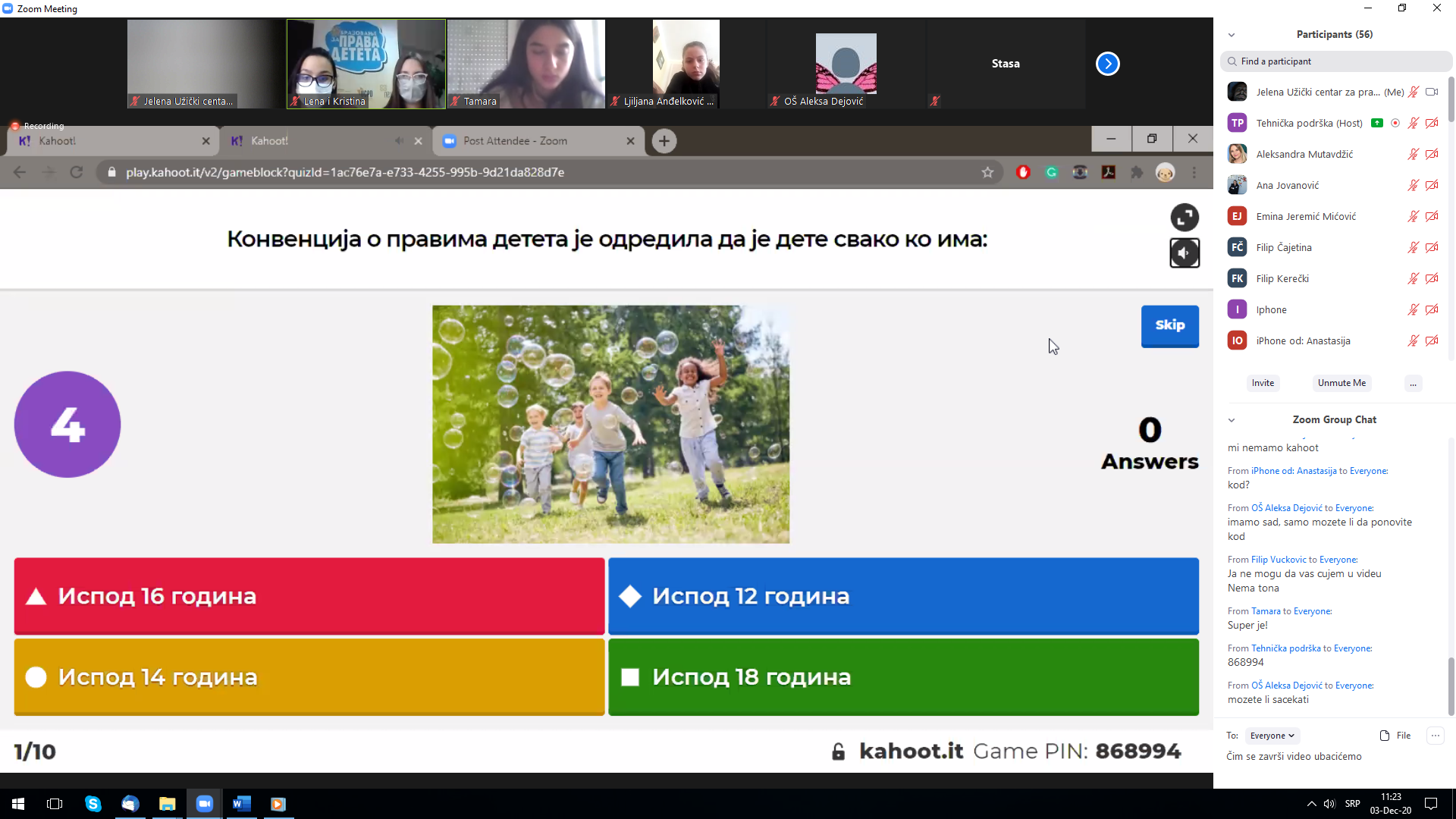Viewport: 1456px width, 819px height.
Task: Click the Grammarly extension icon
Action: (1051, 172)
